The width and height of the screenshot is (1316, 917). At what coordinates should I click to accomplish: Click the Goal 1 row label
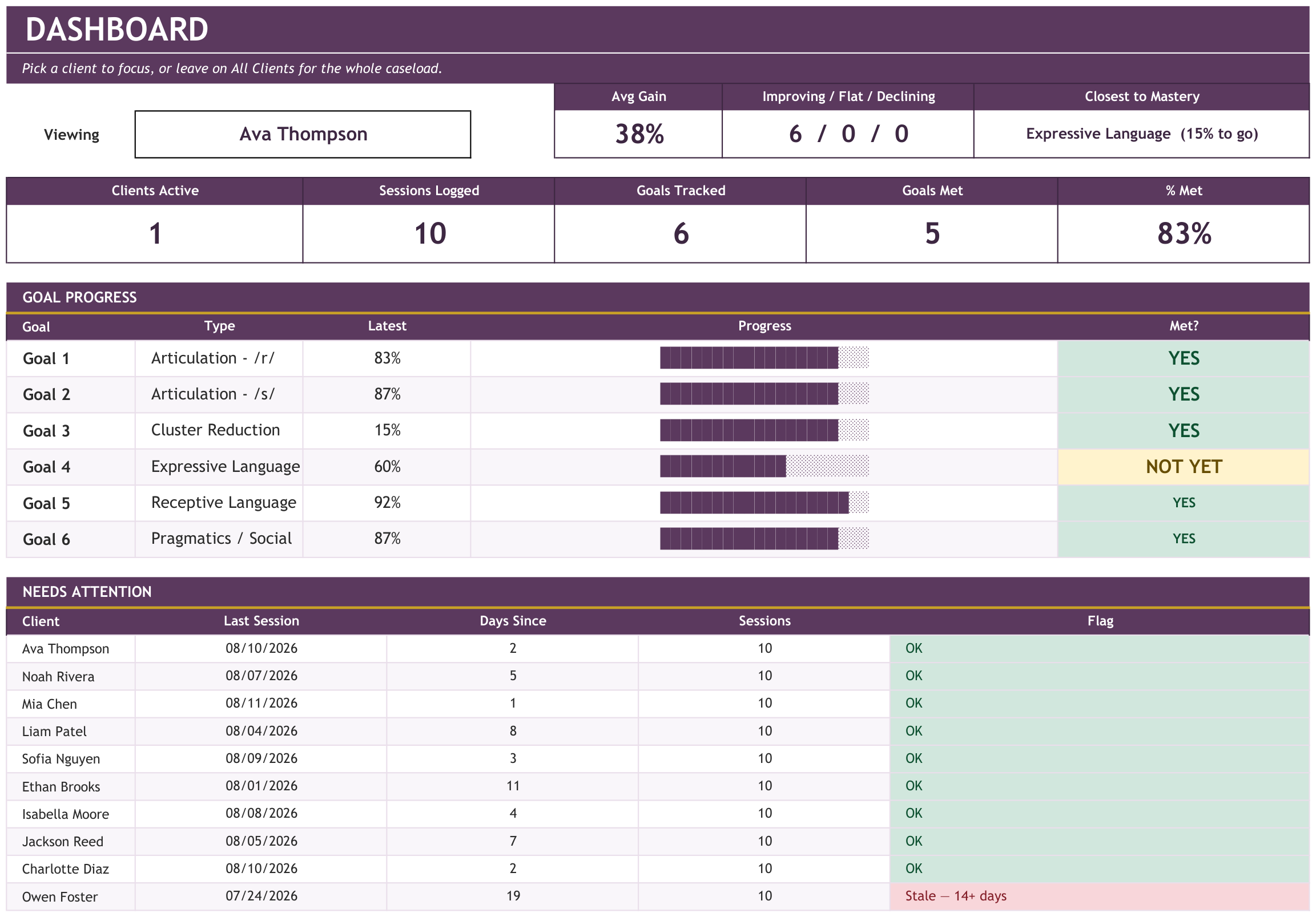pyautogui.click(x=46, y=358)
